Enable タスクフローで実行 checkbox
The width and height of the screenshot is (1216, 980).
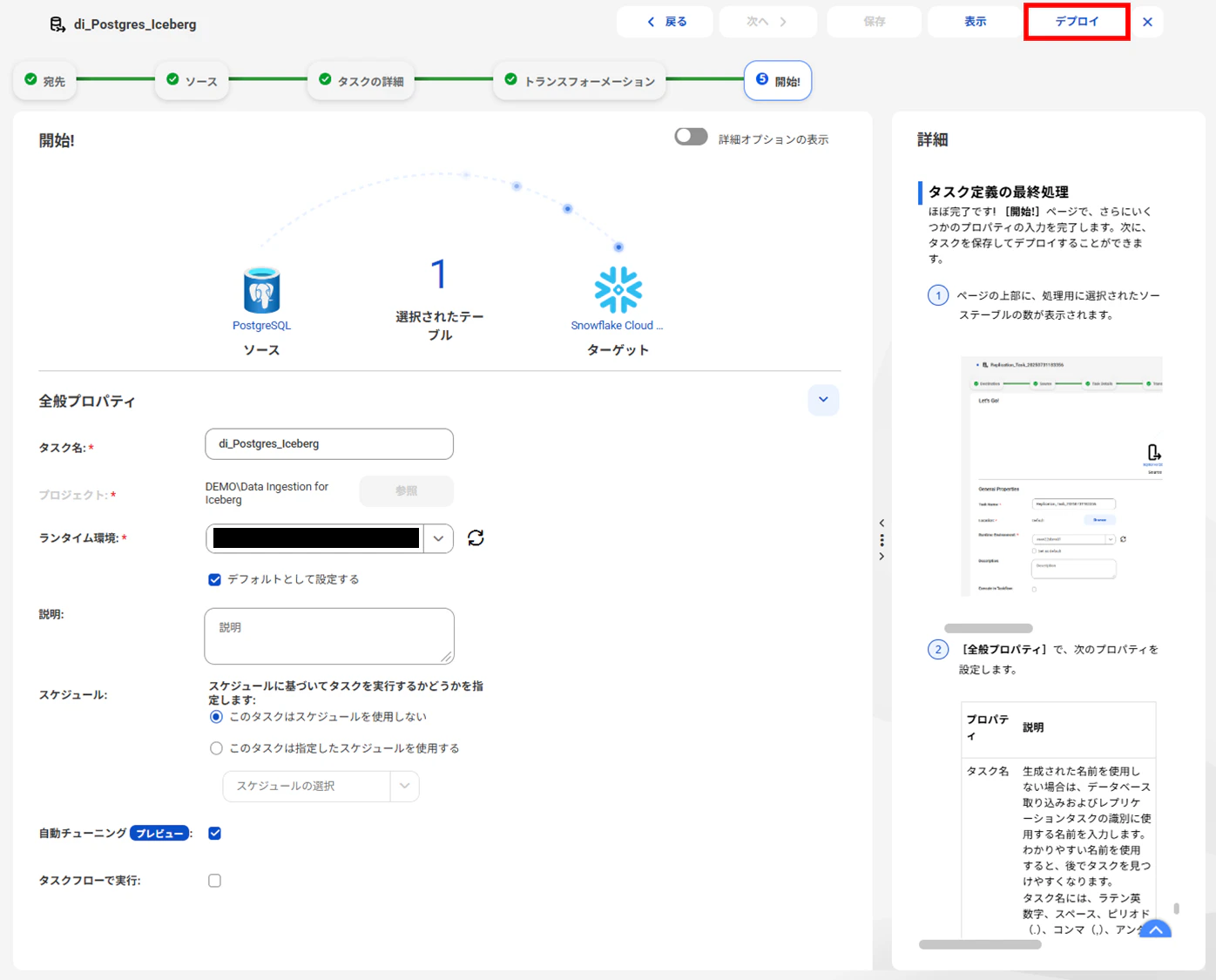(x=215, y=881)
